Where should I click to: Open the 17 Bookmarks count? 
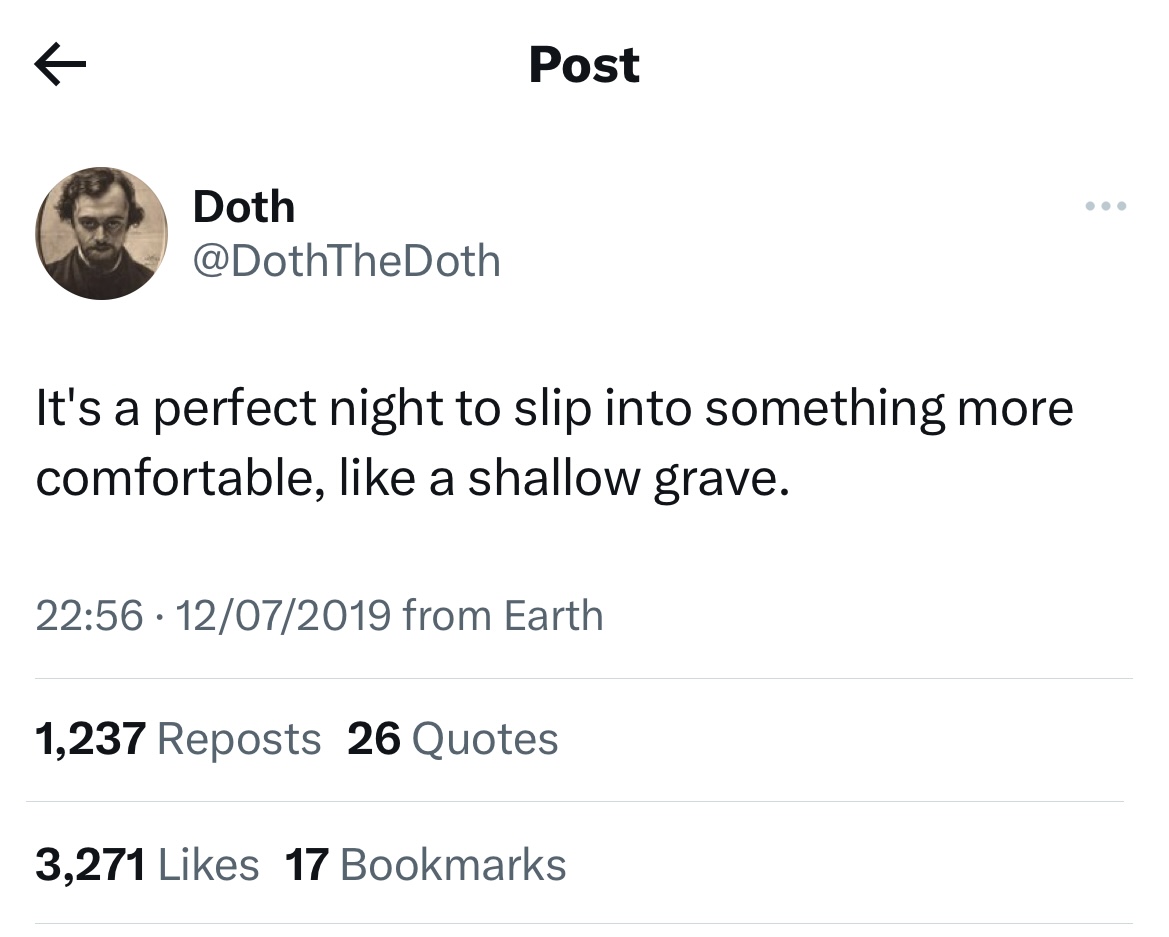pyautogui.click(x=425, y=864)
